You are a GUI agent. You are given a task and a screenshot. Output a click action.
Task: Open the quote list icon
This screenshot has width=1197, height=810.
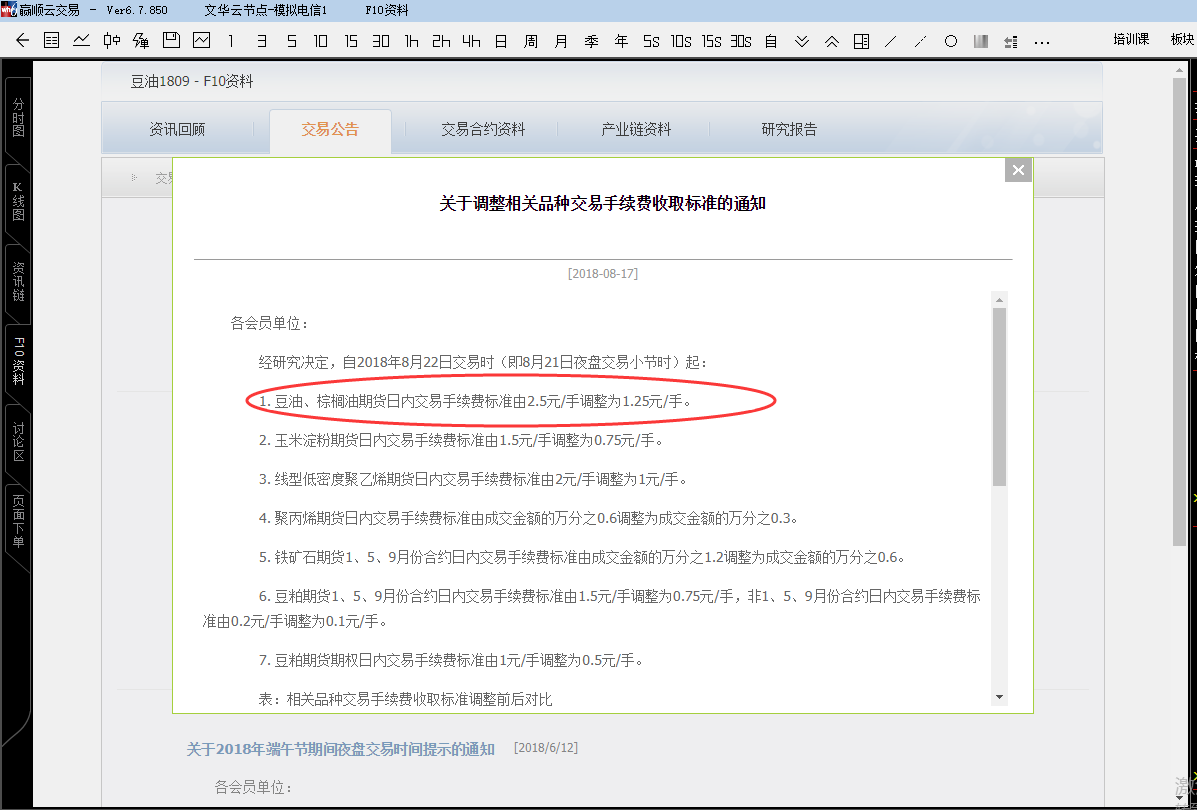pyautogui.click(x=52, y=41)
